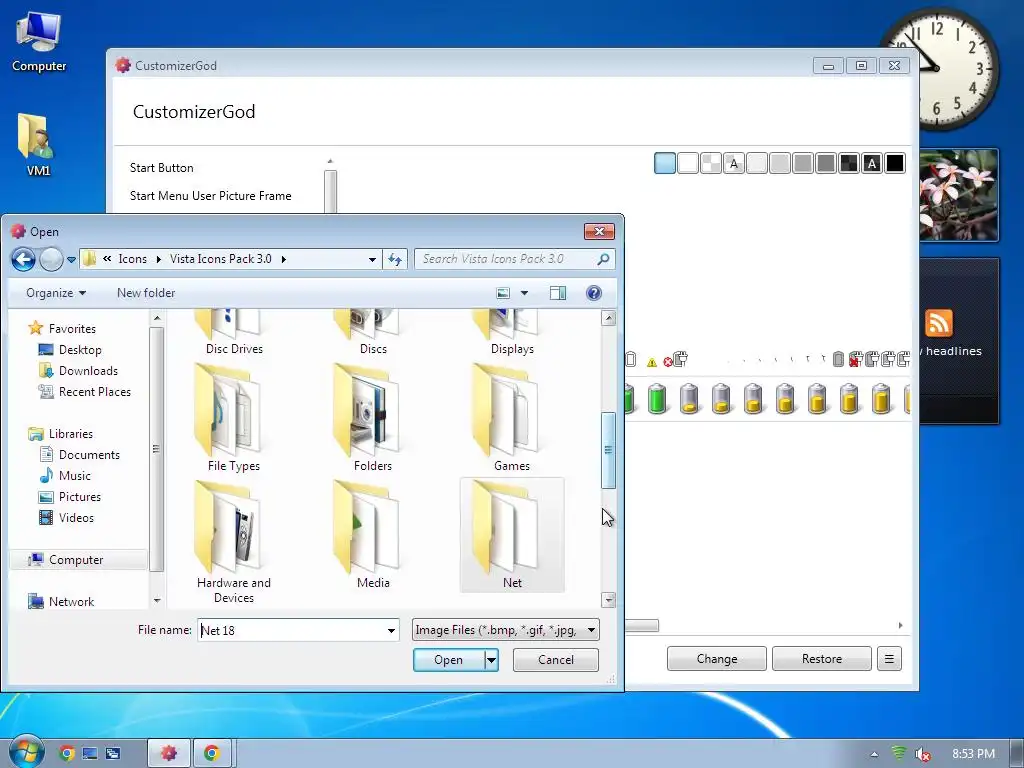
Task: Open the Organize dropdown
Action: click(56, 293)
